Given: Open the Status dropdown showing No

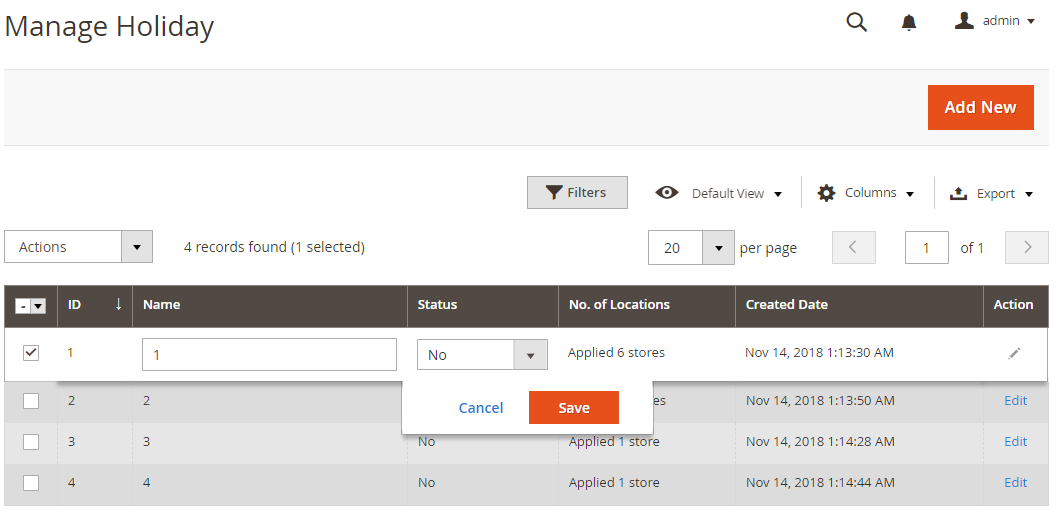Looking at the screenshot, I should tap(530, 355).
